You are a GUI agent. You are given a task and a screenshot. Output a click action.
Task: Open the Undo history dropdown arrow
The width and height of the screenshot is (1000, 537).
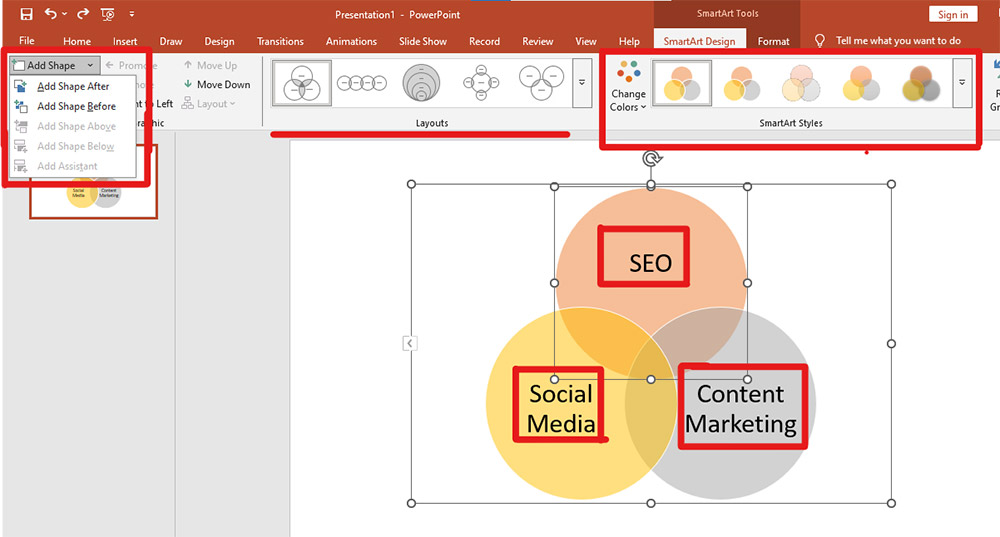[64, 14]
